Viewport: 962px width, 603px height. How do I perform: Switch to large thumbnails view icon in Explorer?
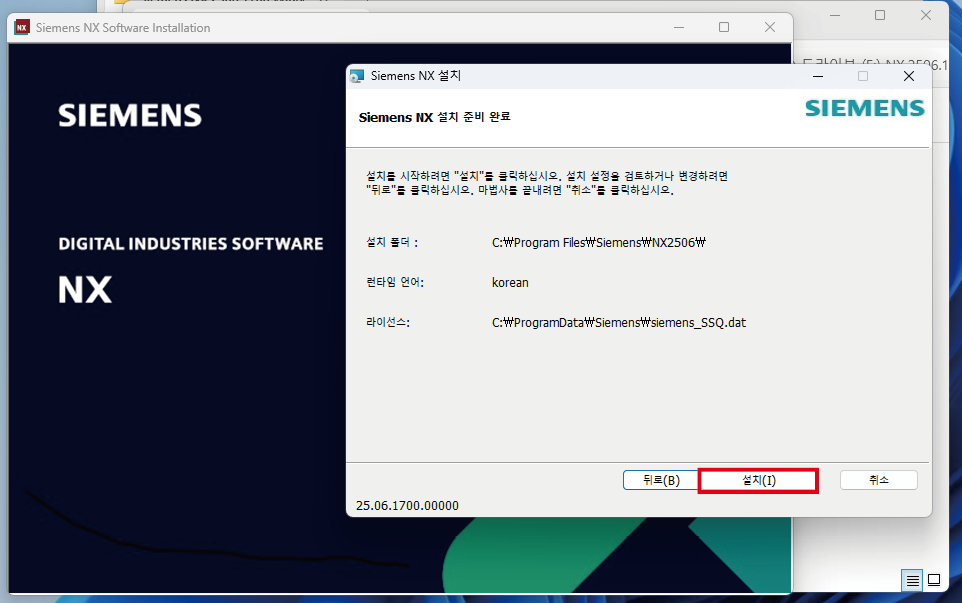pos(934,580)
